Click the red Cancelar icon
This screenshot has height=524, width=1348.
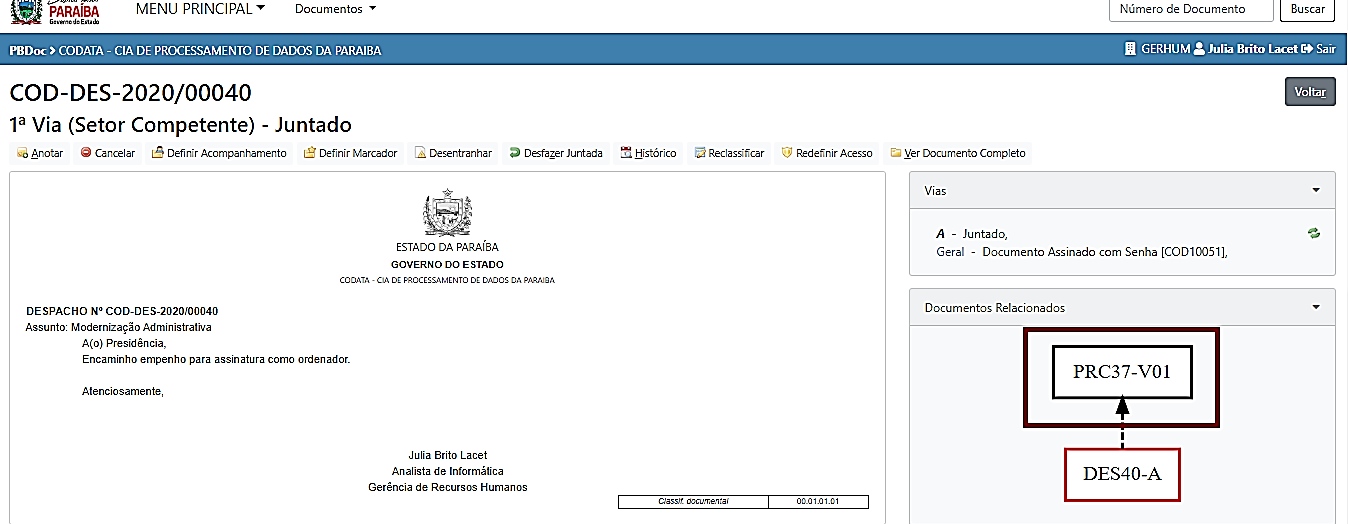(x=86, y=154)
